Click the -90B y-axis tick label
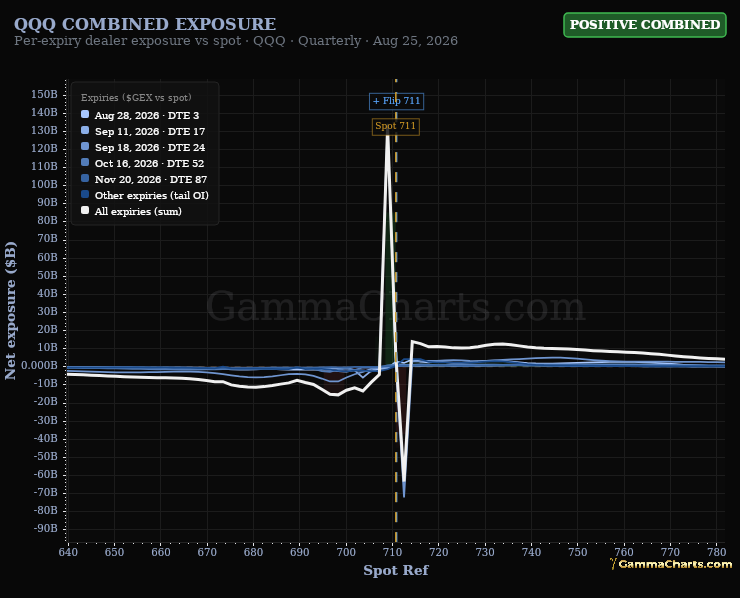This screenshot has height=598, width=740. pos(46,529)
